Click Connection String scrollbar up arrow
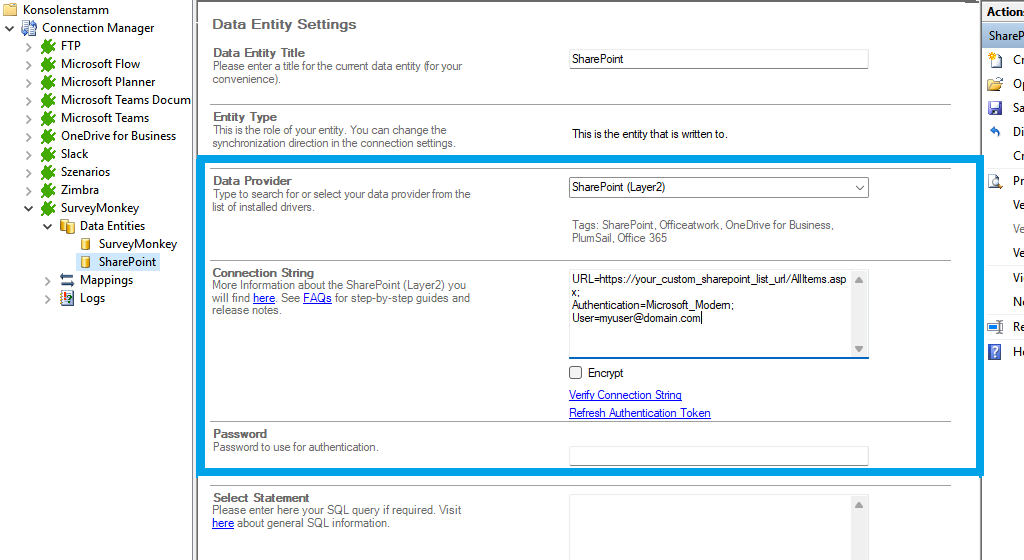The image size is (1024, 560). 859,280
